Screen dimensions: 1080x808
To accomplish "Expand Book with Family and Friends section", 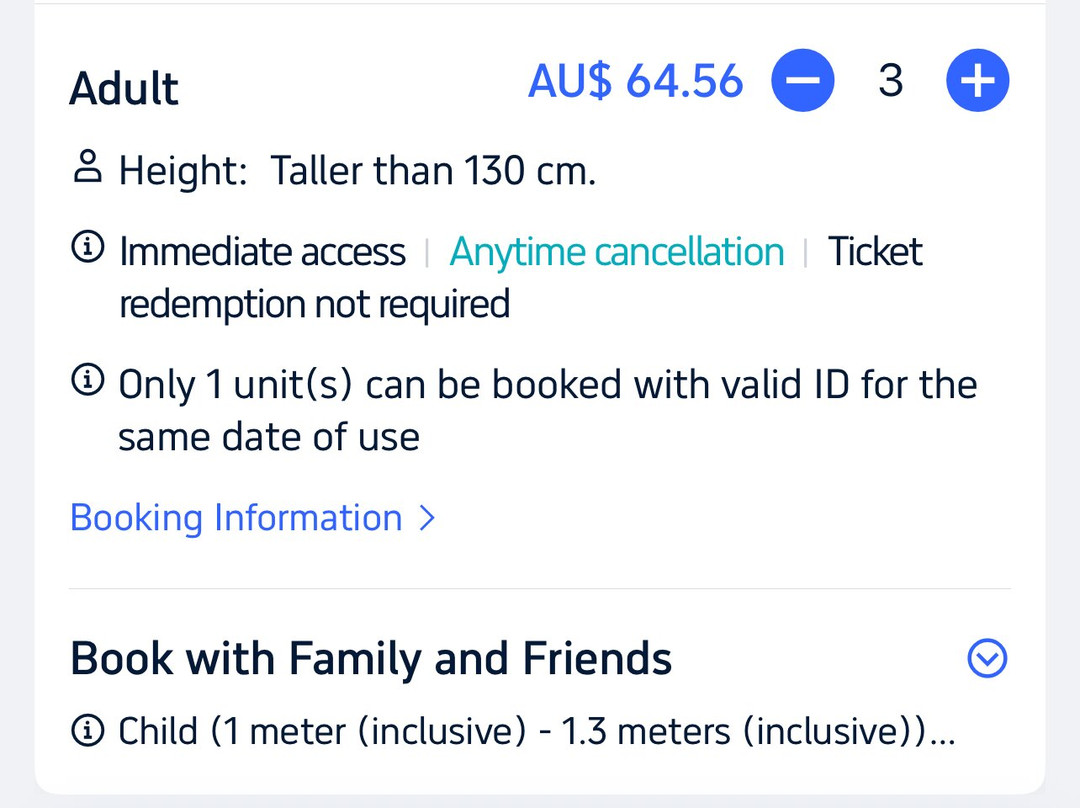I will tap(988, 658).
